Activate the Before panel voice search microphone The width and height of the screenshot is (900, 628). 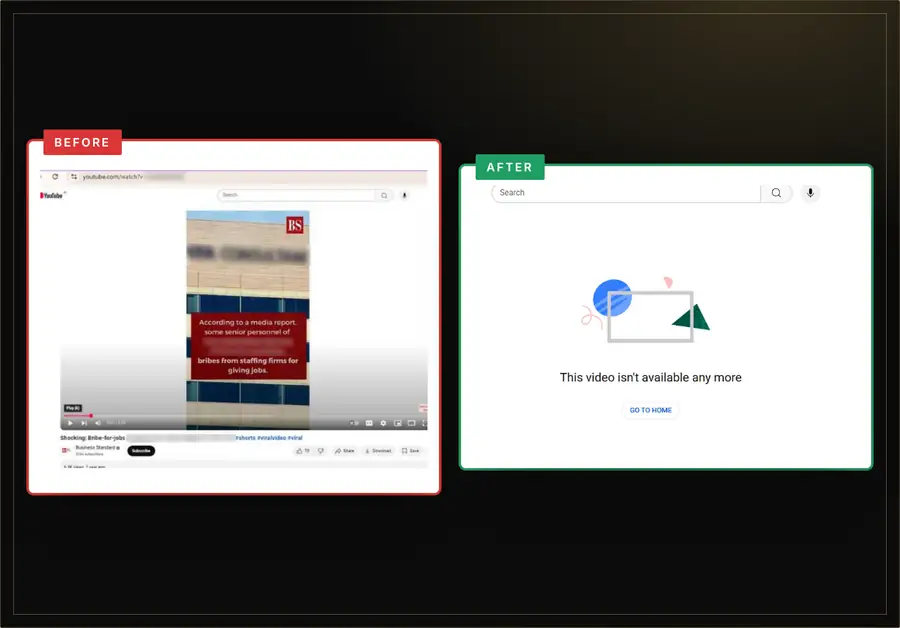coord(404,196)
